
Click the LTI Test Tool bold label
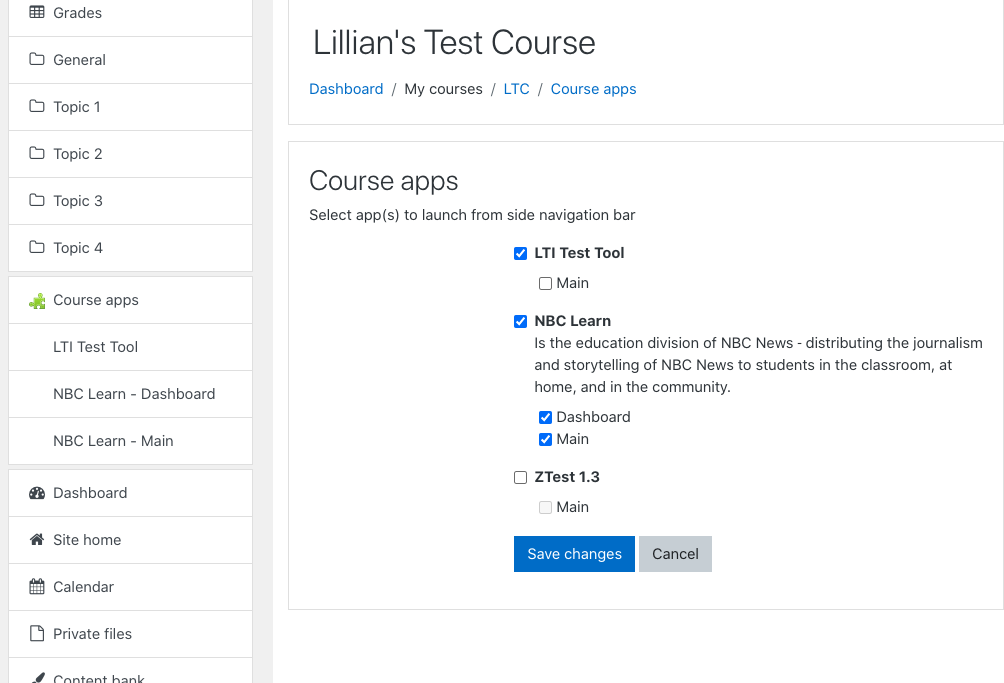(579, 253)
